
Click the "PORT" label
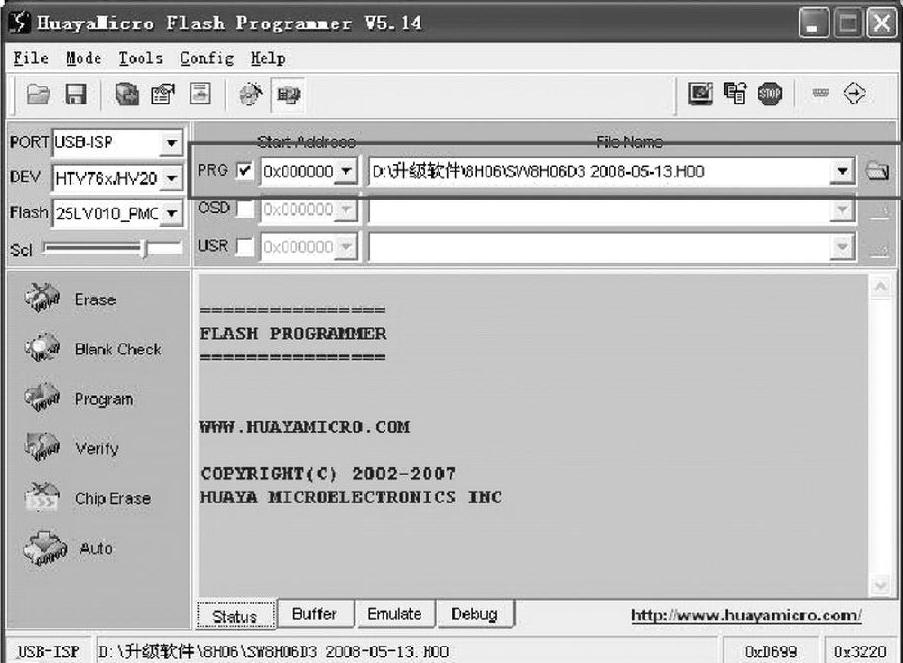[x=29, y=142]
